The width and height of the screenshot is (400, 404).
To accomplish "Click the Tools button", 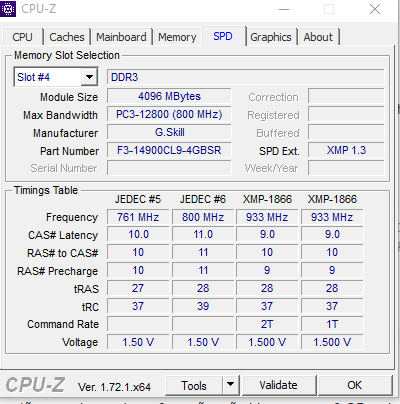I will (194, 386).
